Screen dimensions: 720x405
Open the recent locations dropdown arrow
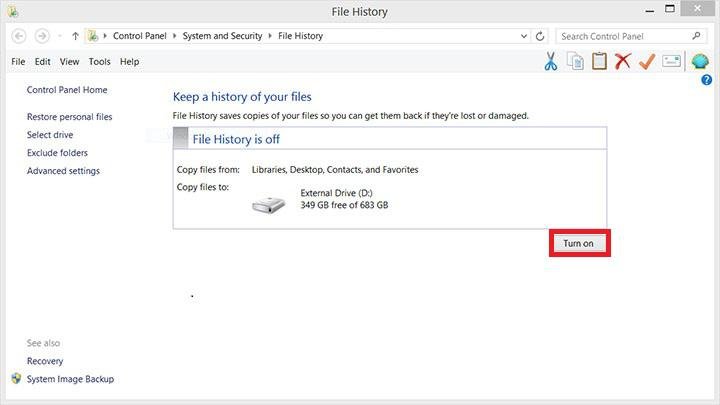(x=59, y=36)
